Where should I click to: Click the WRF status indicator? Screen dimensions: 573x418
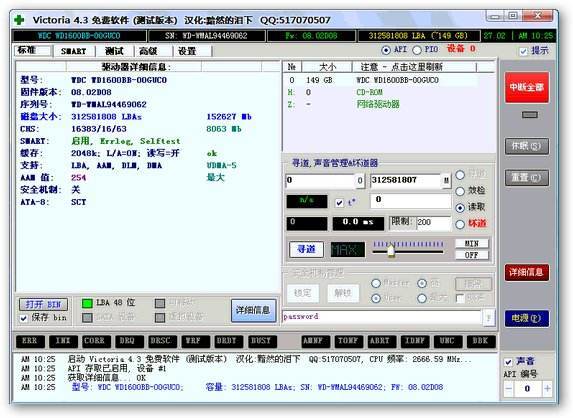(196, 341)
